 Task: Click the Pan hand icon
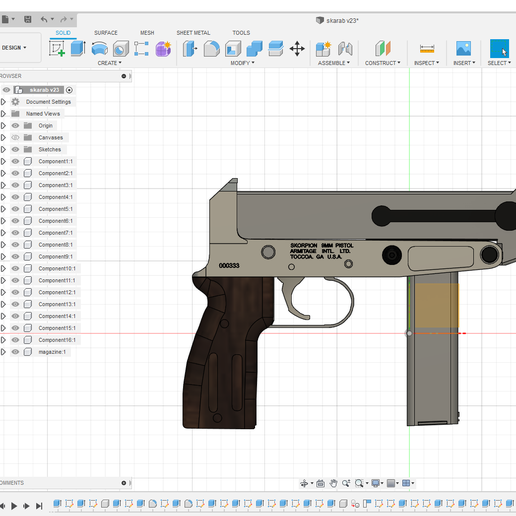point(333,483)
